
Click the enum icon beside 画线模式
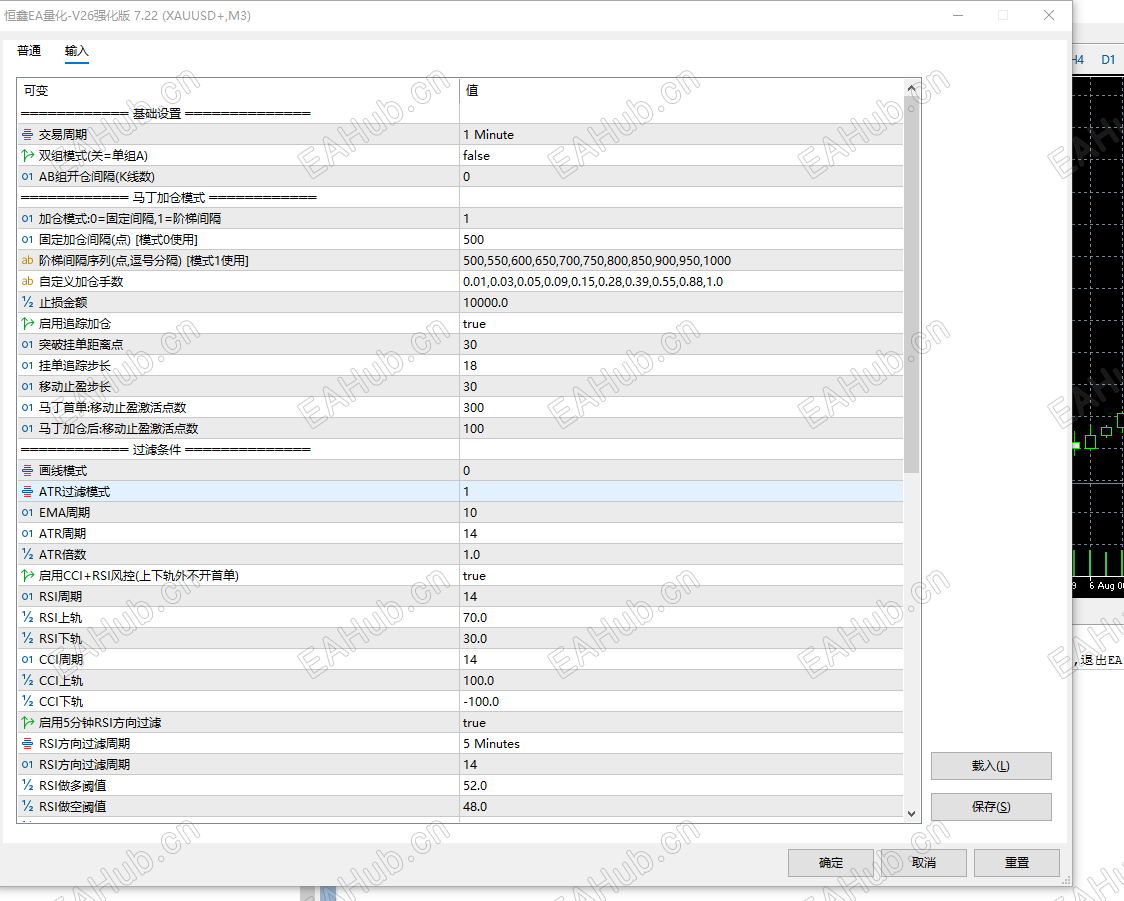[27, 470]
